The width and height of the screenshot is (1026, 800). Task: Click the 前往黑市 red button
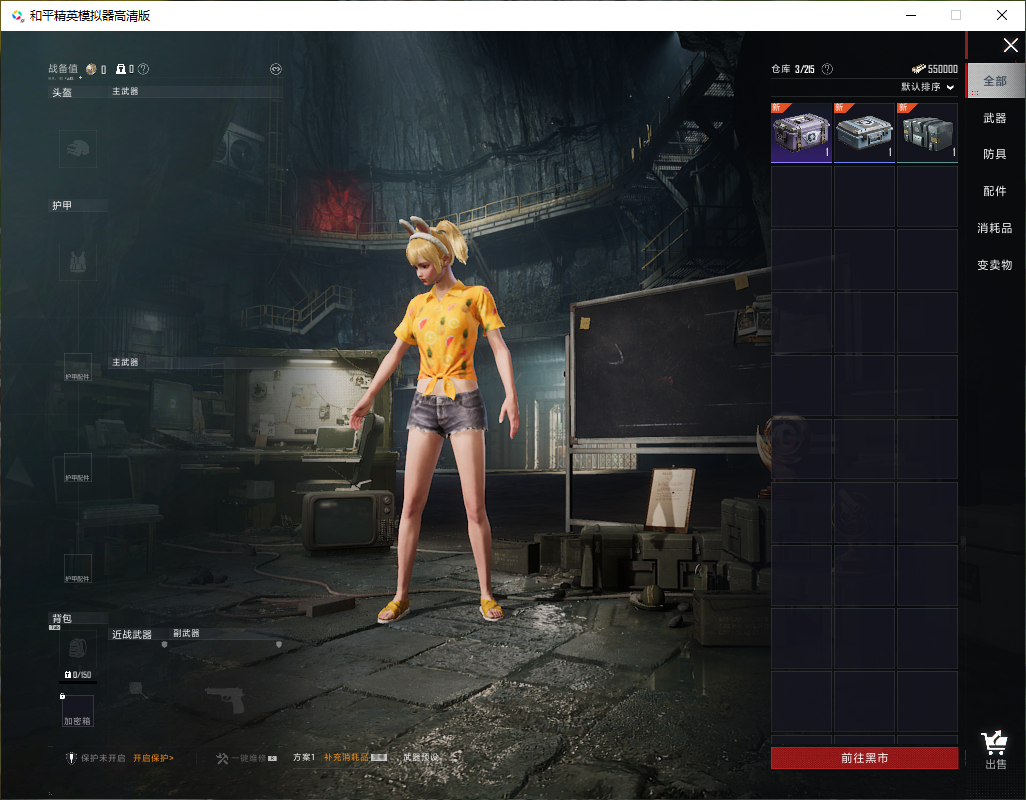tap(864, 758)
